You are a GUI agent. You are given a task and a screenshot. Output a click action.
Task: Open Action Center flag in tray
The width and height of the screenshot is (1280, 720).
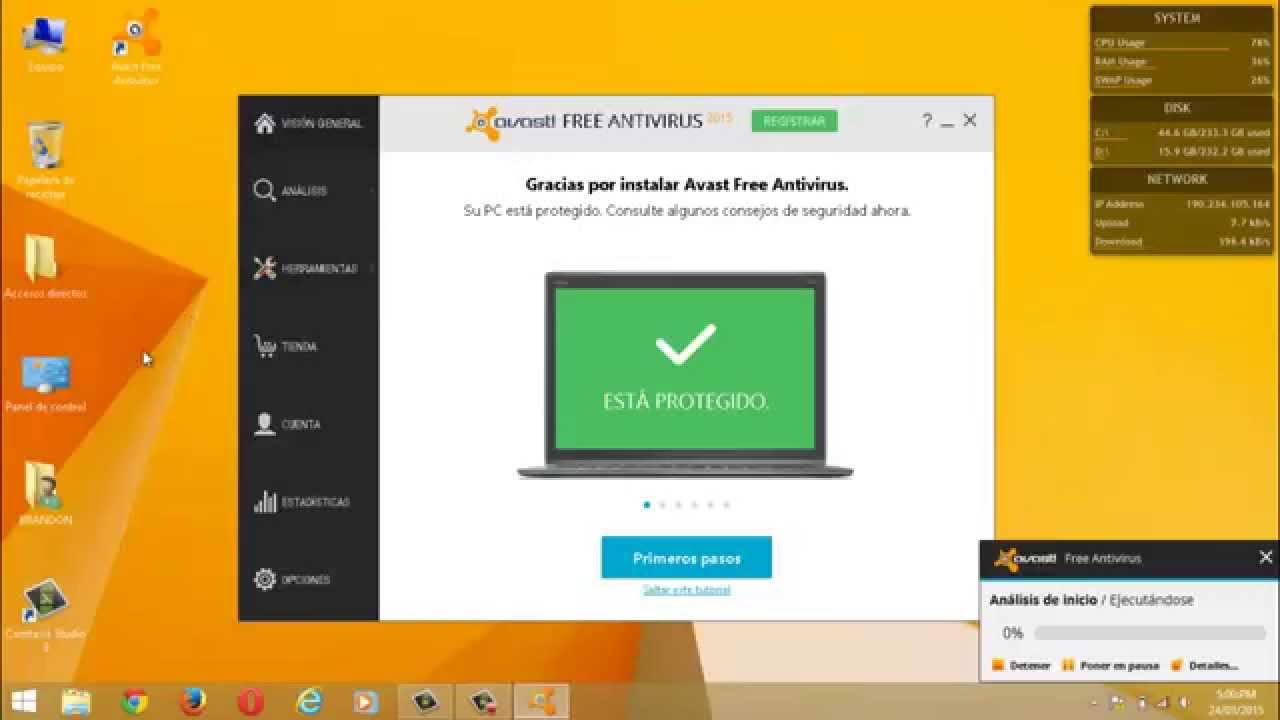pyautogui.click(x=1116, y=703)
